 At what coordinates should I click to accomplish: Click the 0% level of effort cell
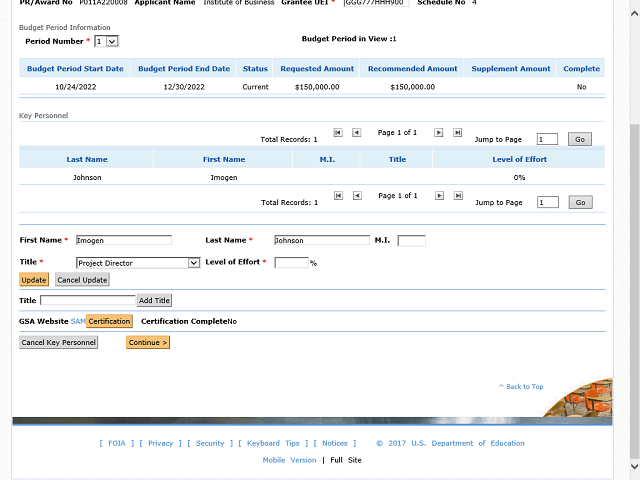(x=519, y=178)
